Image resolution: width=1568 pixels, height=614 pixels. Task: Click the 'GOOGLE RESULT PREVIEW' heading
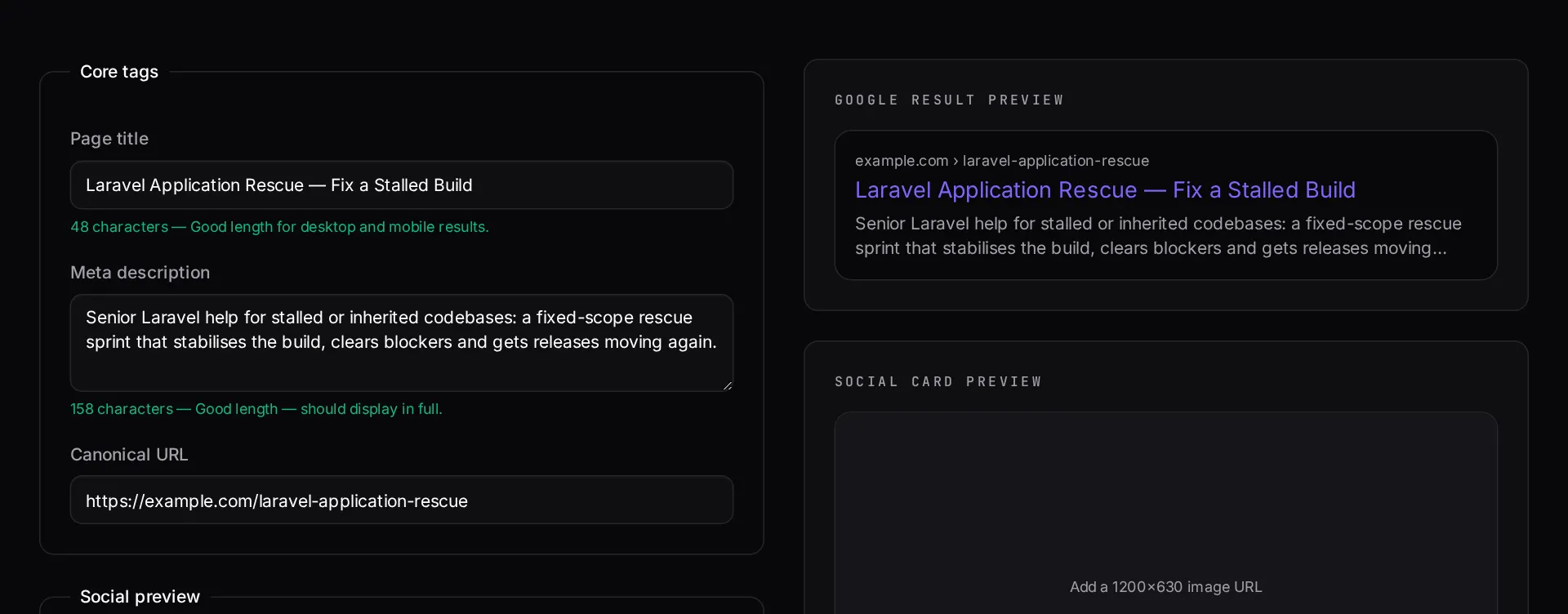949,100
